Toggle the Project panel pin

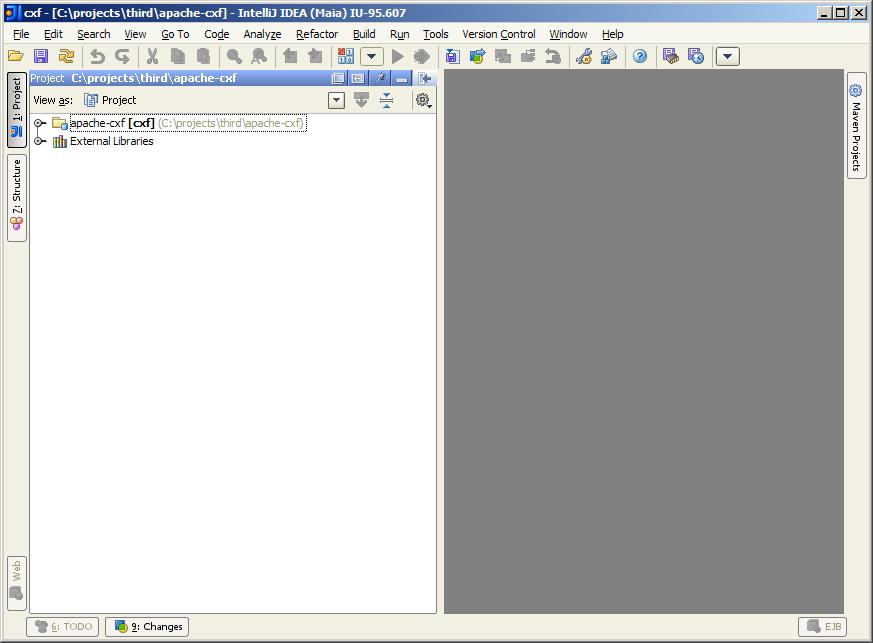pos(380,78)
